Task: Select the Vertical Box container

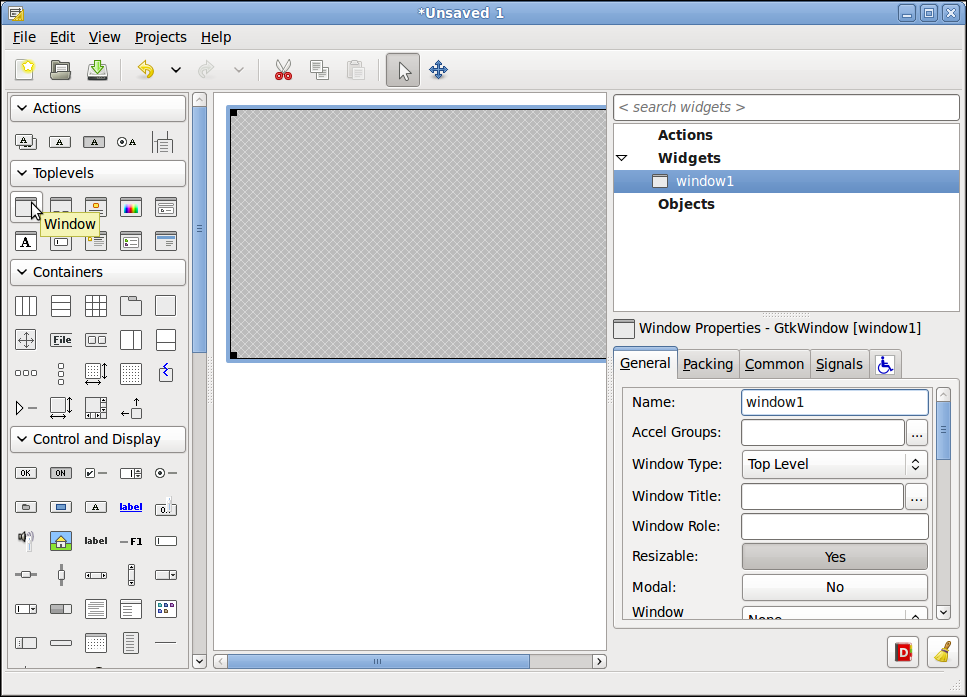Action: click(60, 306)
